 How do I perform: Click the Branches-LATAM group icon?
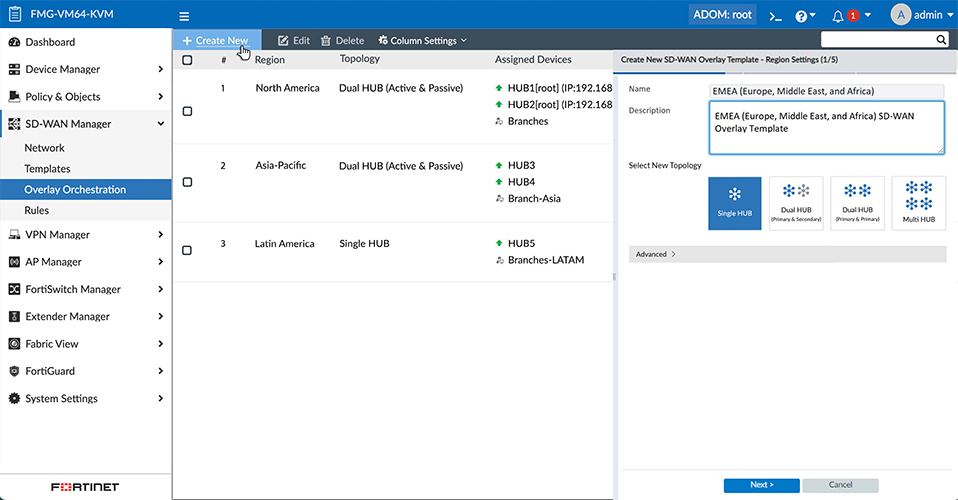(x=499, y=260)
